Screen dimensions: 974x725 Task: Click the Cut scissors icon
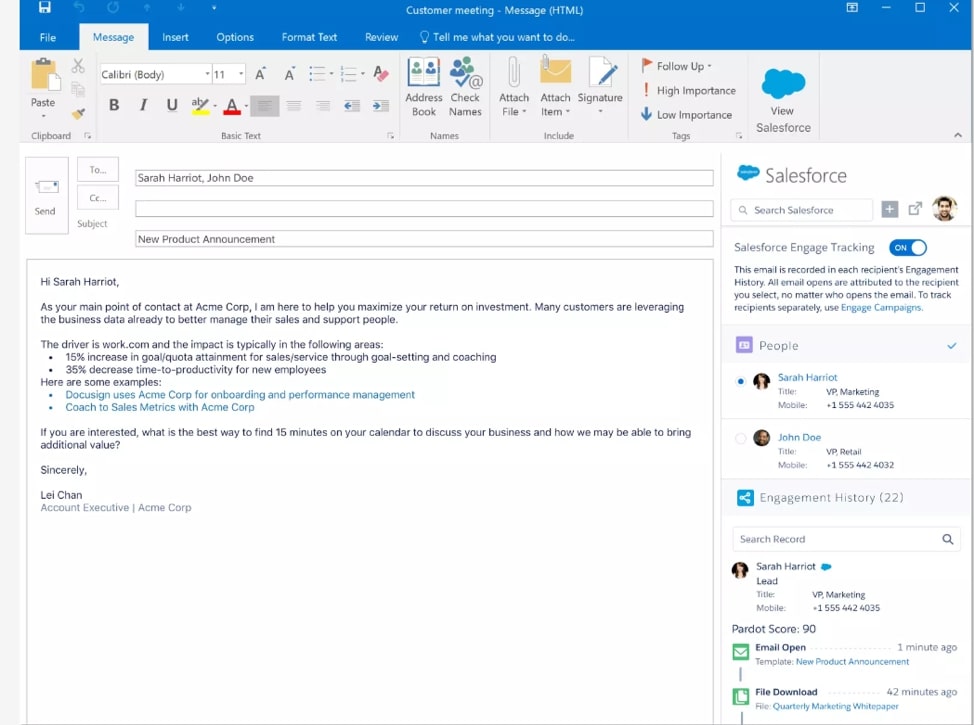pos(78,66)
